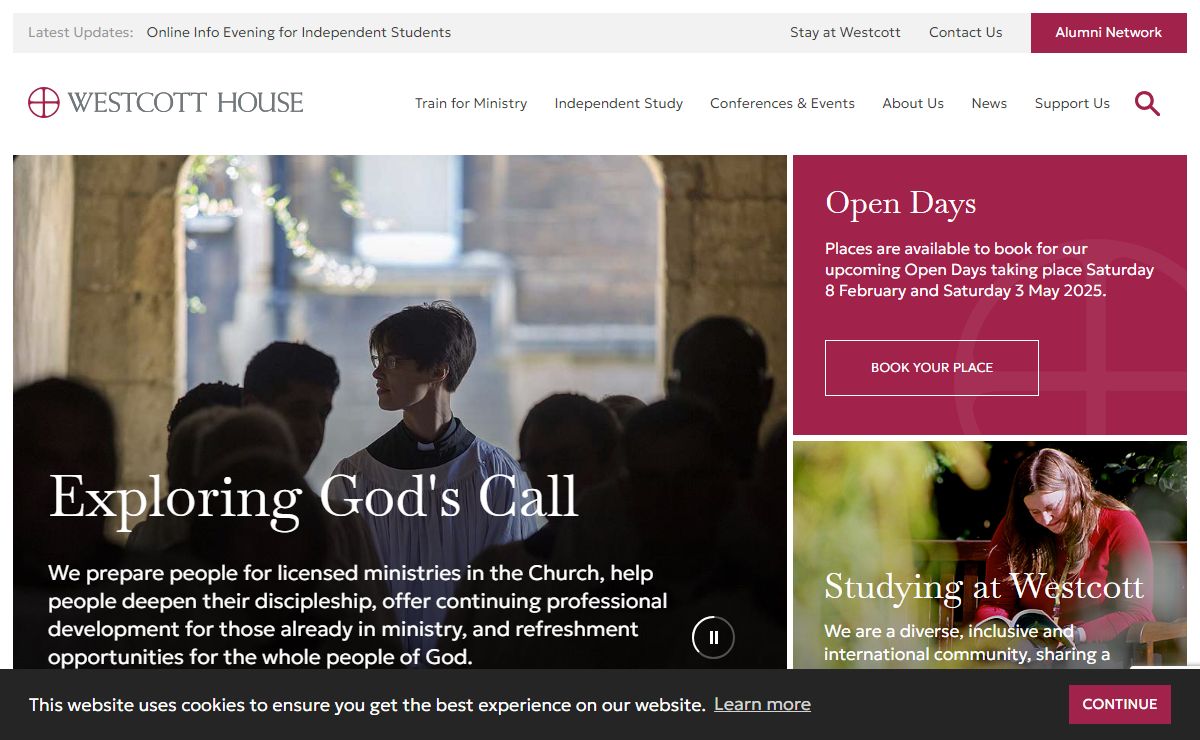
Task: Open the Independent Study menu
Action: tap(619, 103)
